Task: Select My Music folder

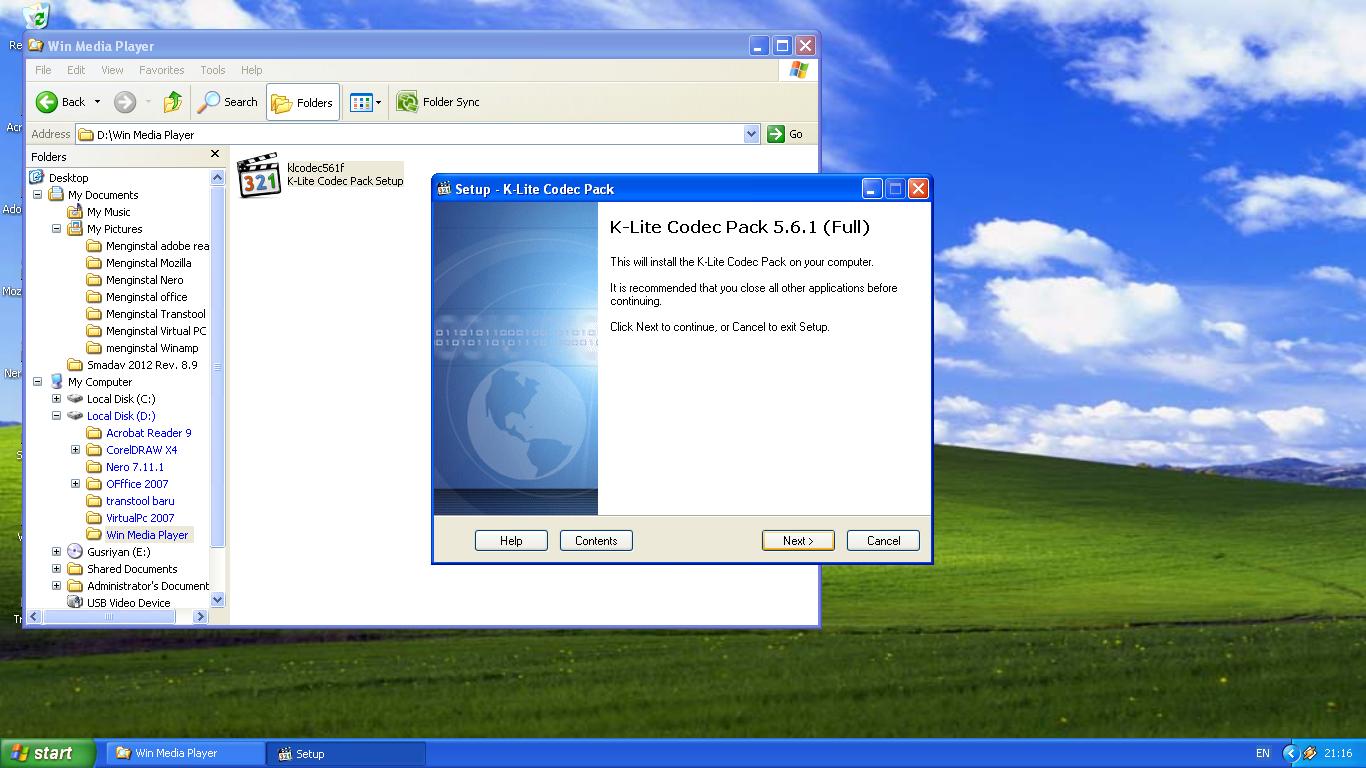Action: 108,212
